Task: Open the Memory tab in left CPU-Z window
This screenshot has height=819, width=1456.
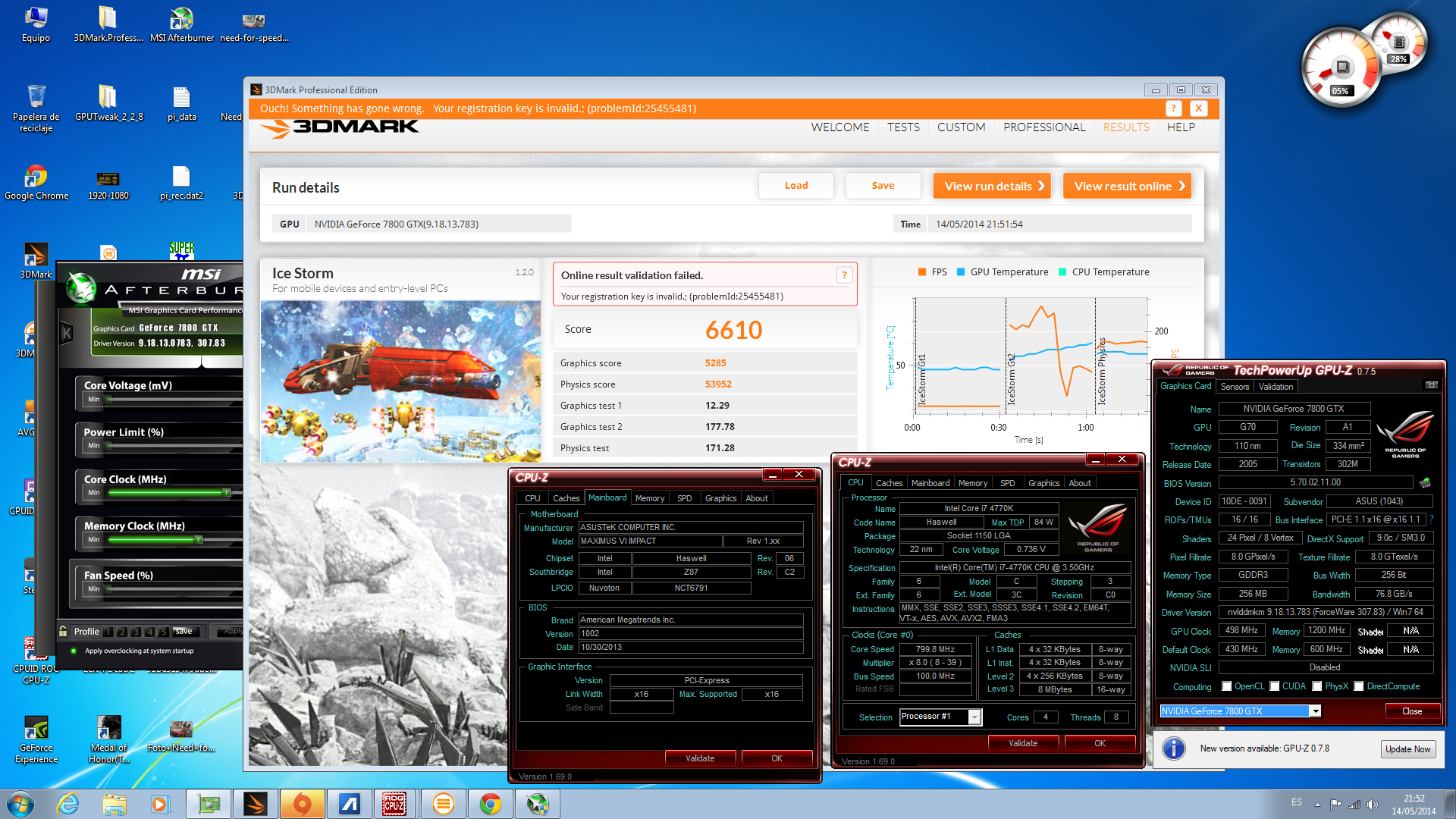Action: click(x=650, y=498)
